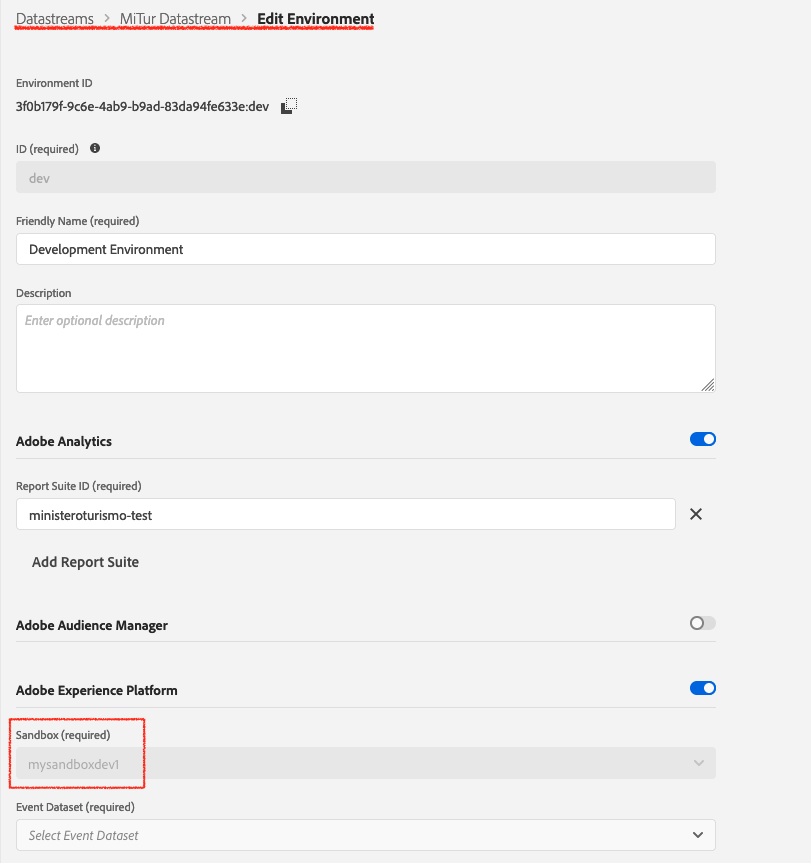811x863 pixels.
Task: Disable the Adobe Analytics toggle
Action: point(702,439)
